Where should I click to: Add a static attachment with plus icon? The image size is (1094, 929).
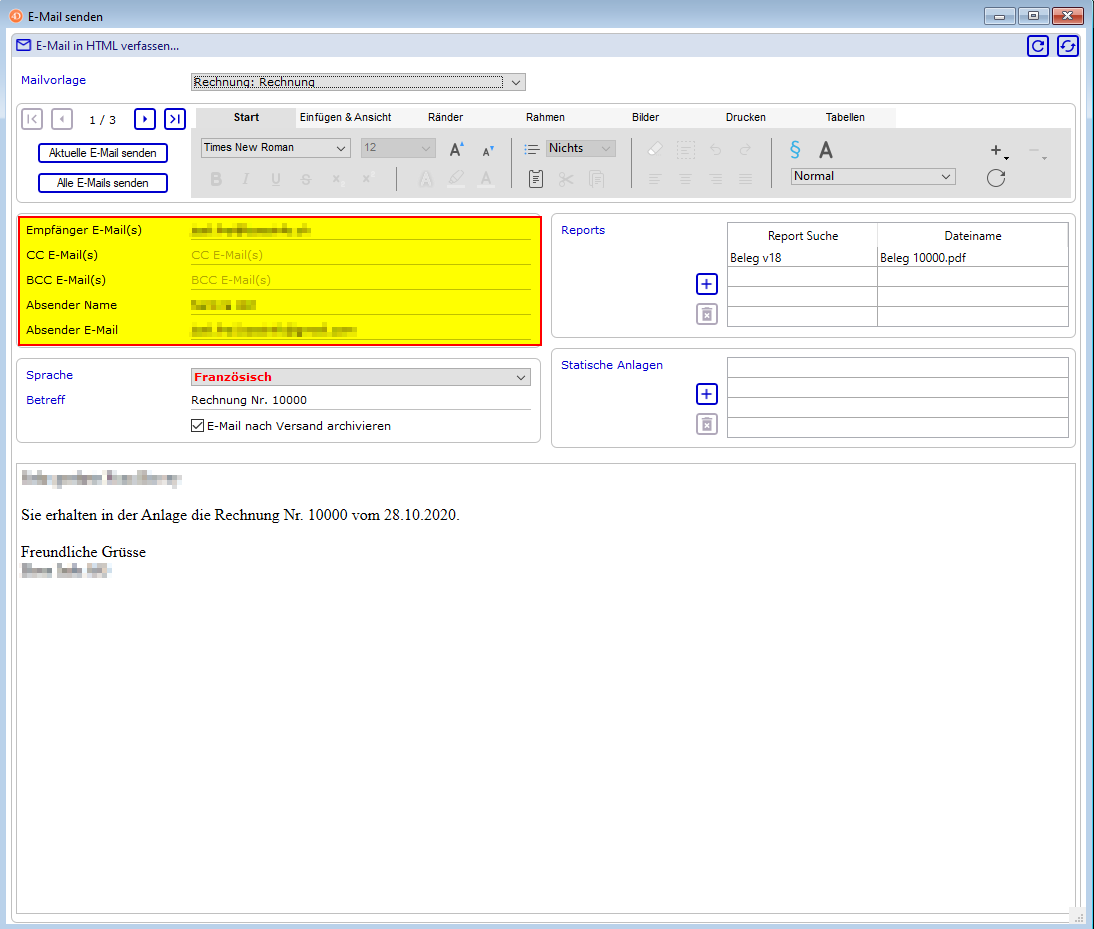706,394
